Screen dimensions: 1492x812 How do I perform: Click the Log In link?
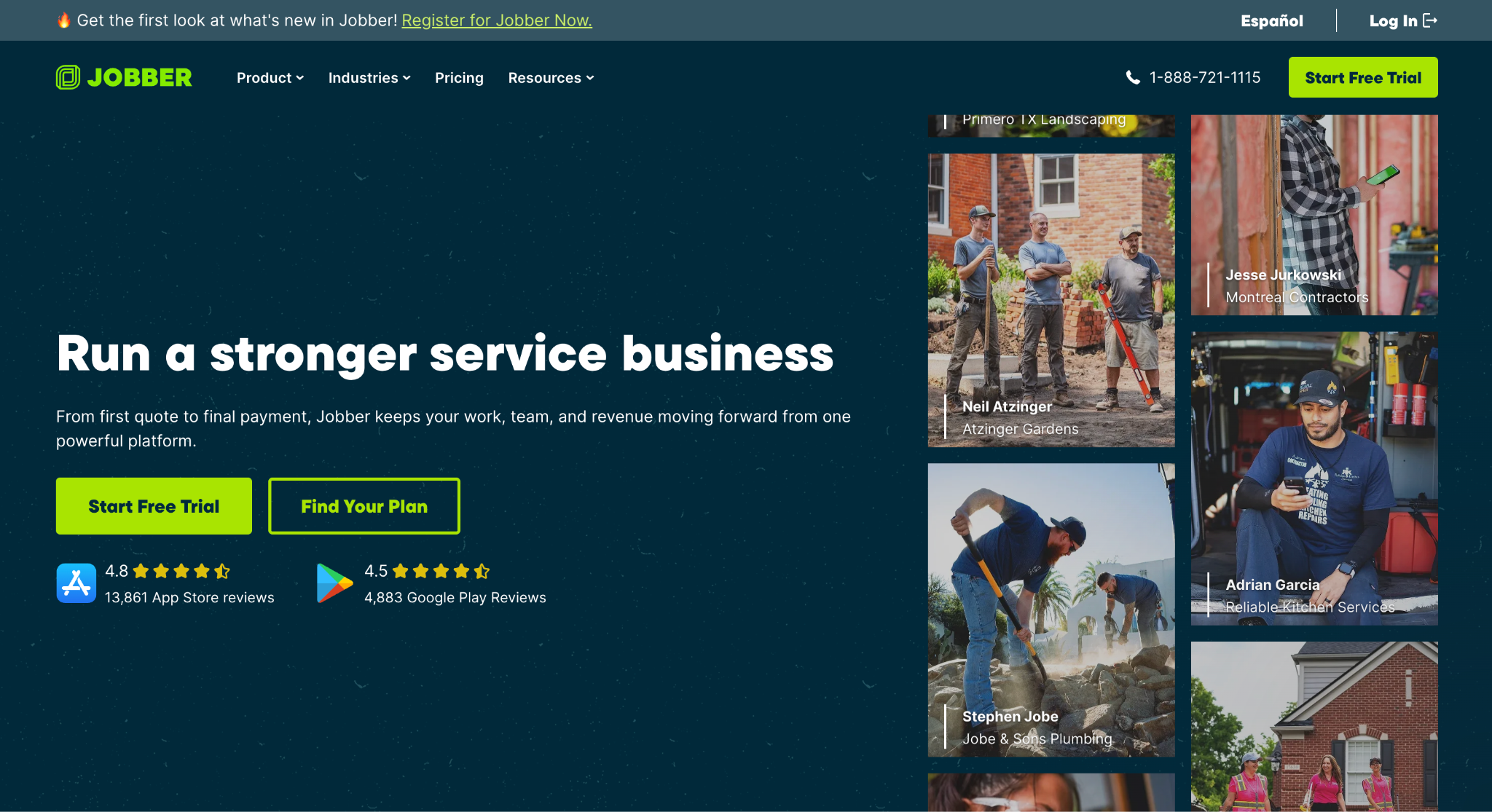point(1403,20)
